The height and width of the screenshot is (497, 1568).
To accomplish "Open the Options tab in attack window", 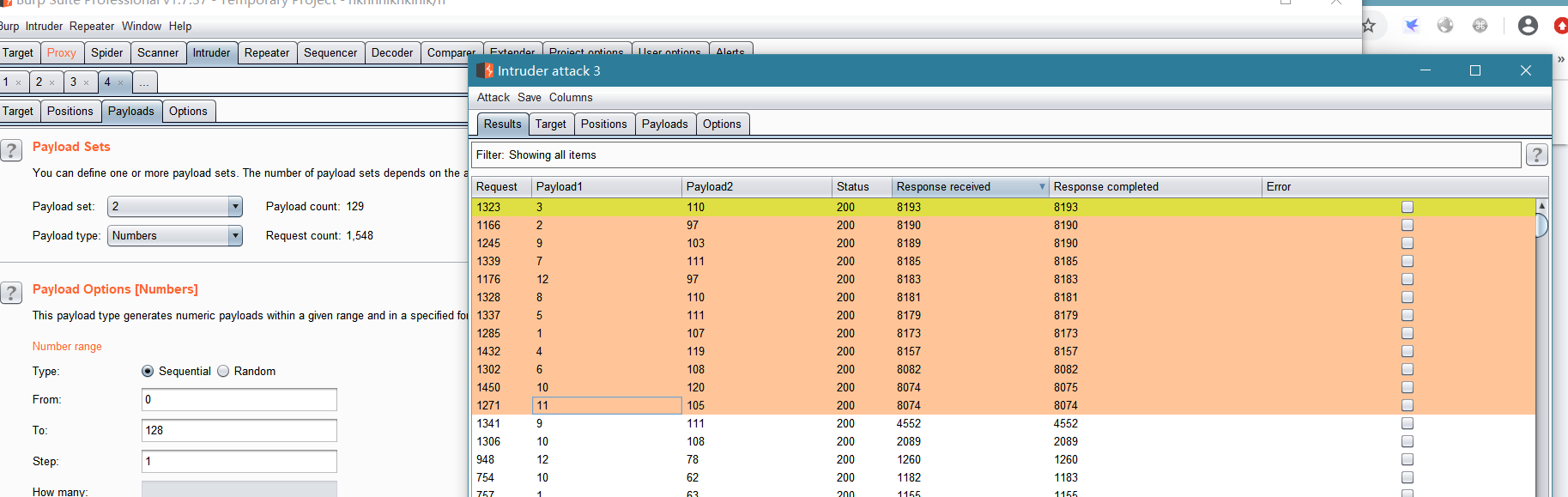I will pyautogui.click(x=722, y=124).
